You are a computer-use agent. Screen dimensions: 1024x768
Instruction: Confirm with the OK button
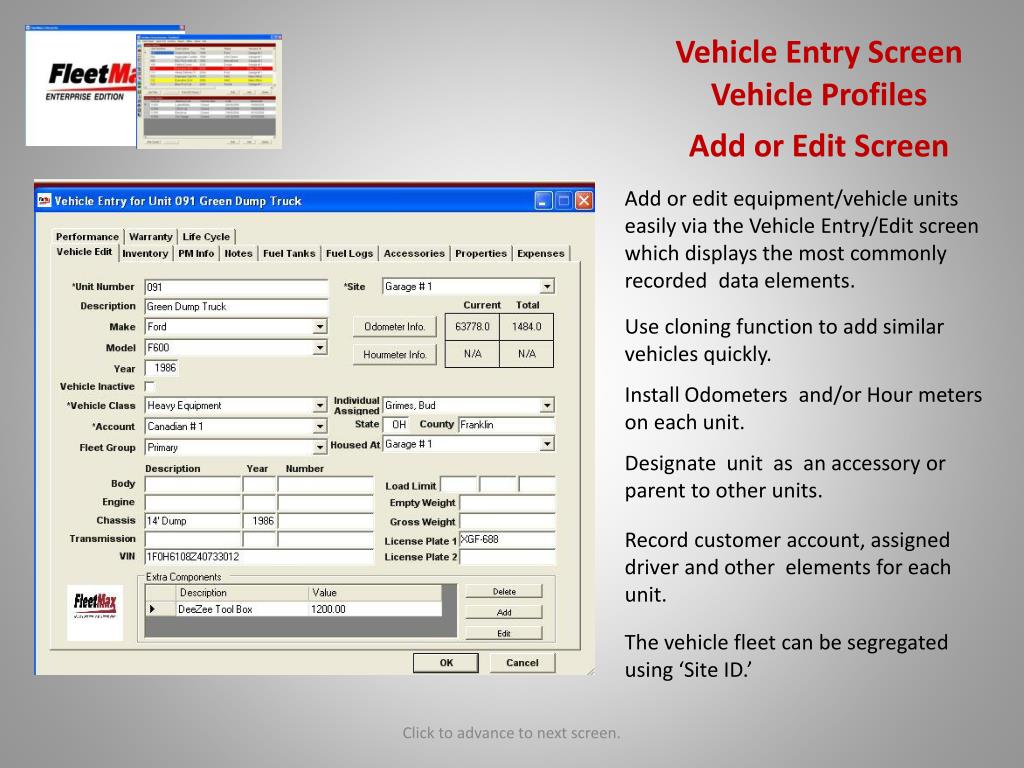pos(446,663)
